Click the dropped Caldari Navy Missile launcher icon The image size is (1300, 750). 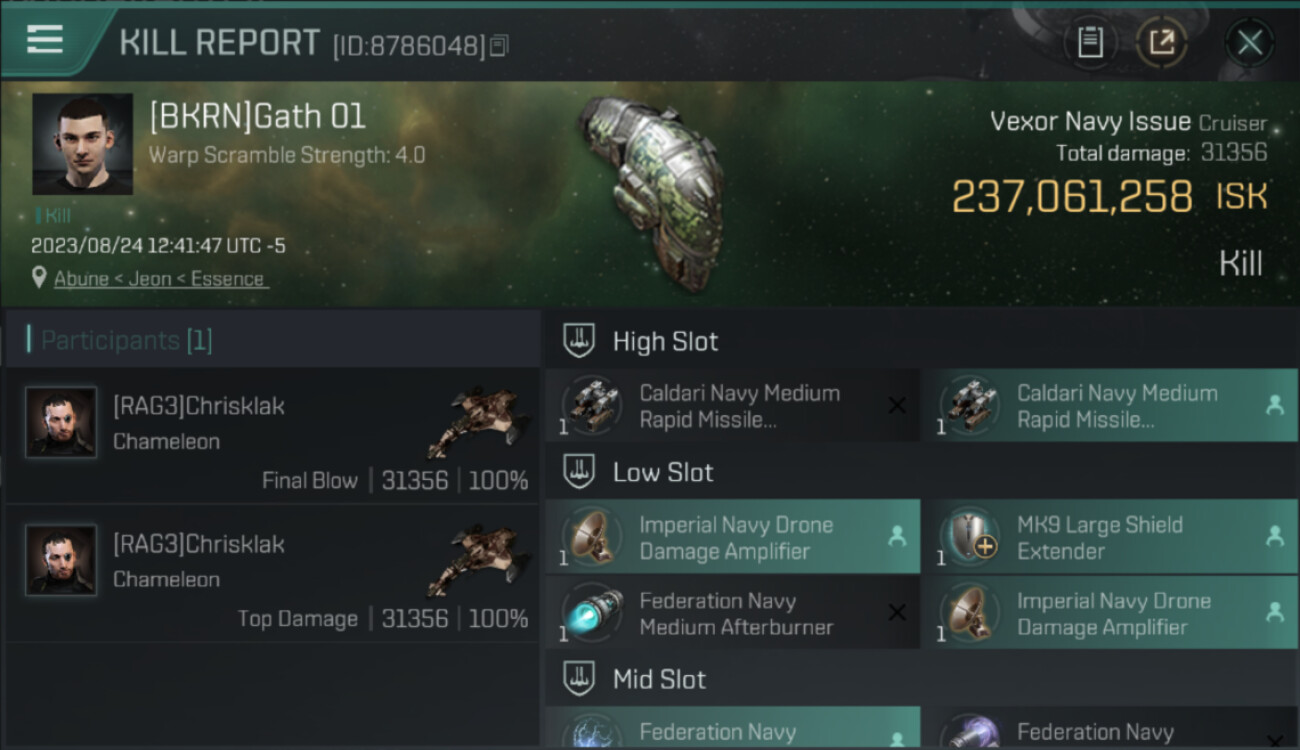(967, 406)
